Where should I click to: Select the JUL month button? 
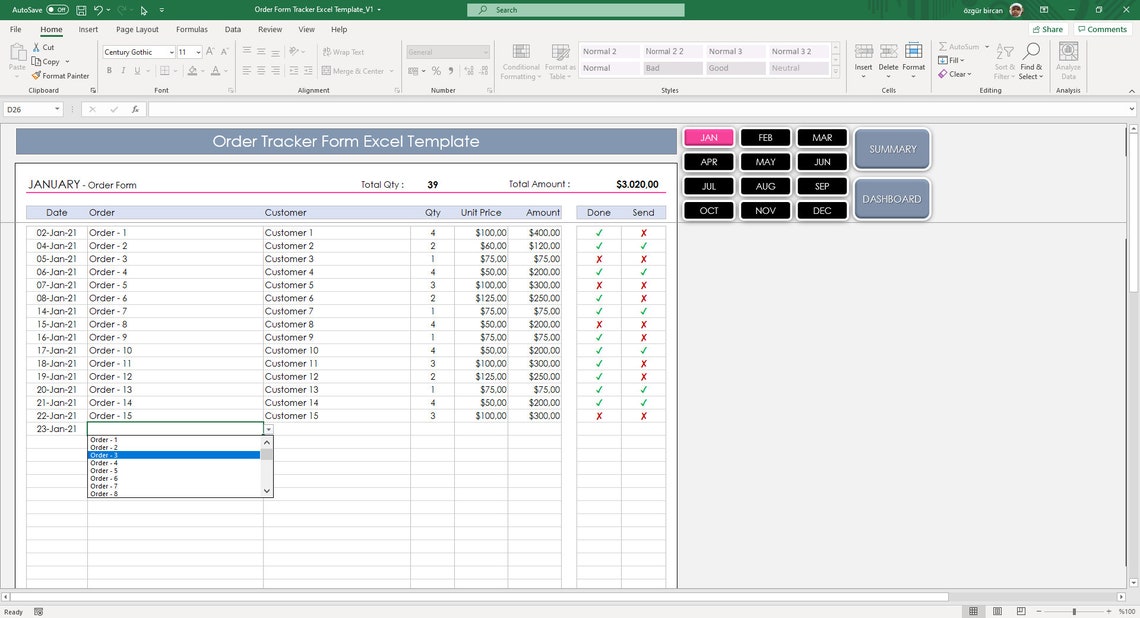coord(708,186)
